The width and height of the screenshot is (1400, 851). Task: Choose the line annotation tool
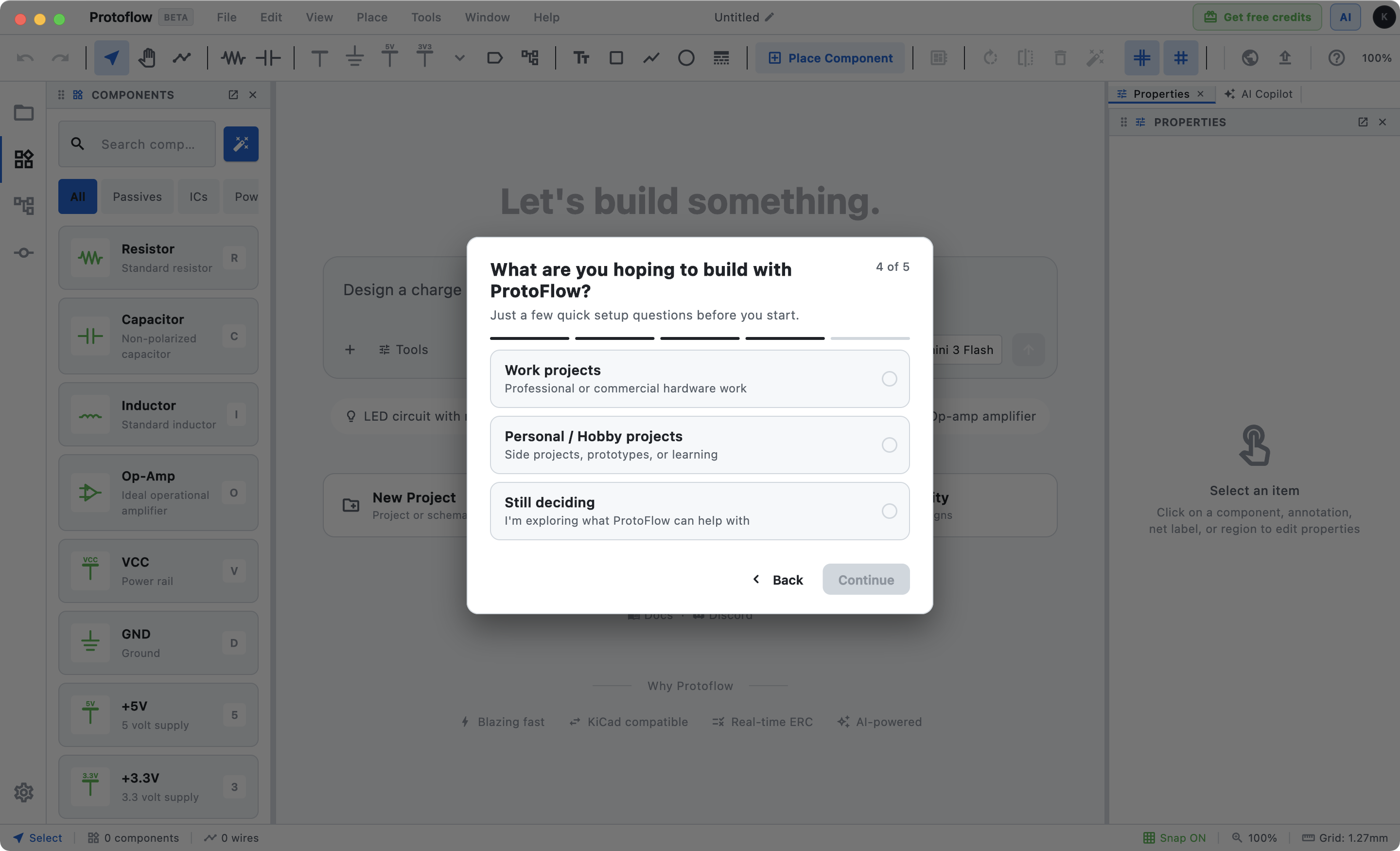click(651, 57)
